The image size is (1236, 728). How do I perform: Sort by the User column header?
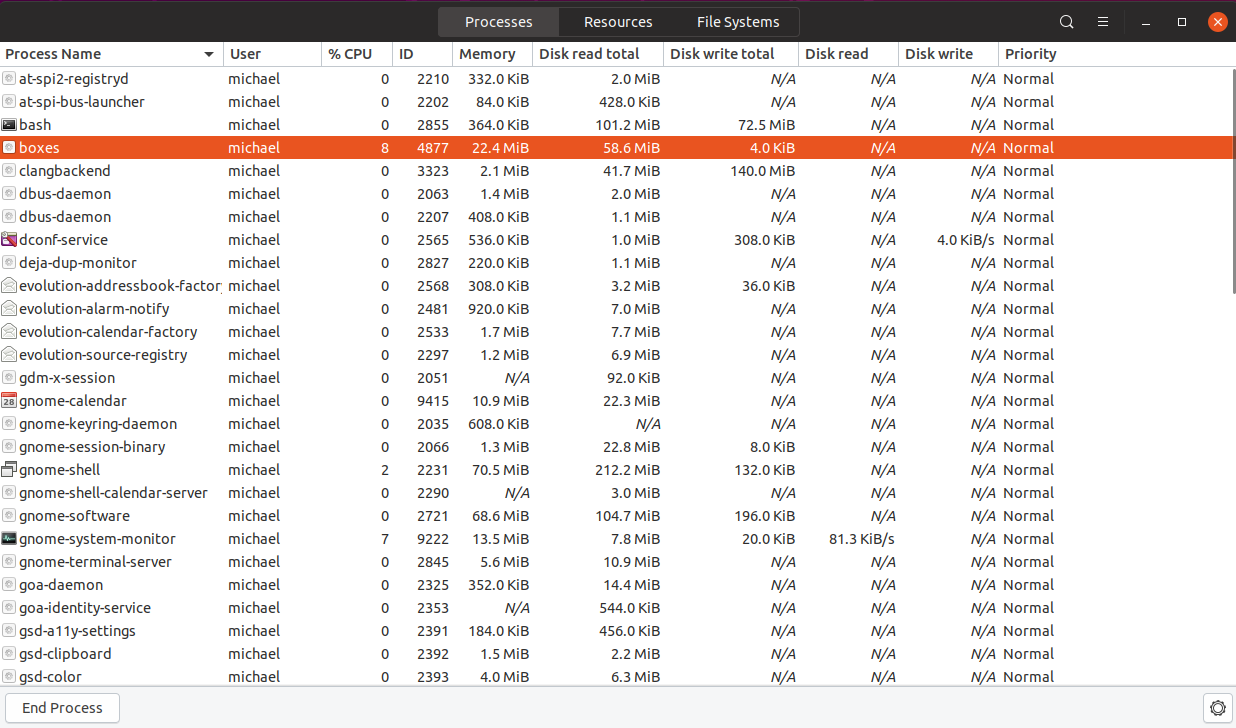273,54
